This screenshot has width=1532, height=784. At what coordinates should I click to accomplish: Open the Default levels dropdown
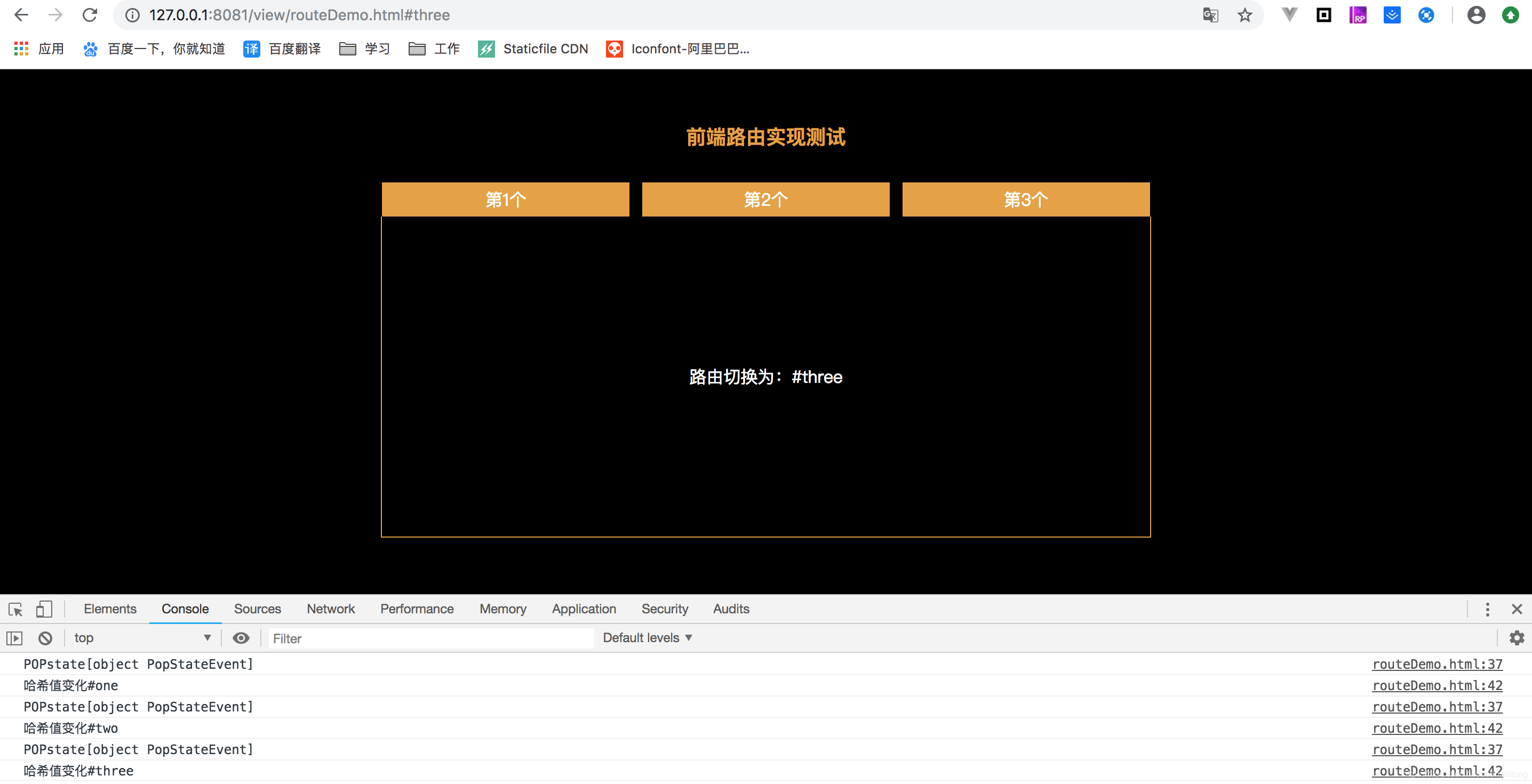coord(648,638)
